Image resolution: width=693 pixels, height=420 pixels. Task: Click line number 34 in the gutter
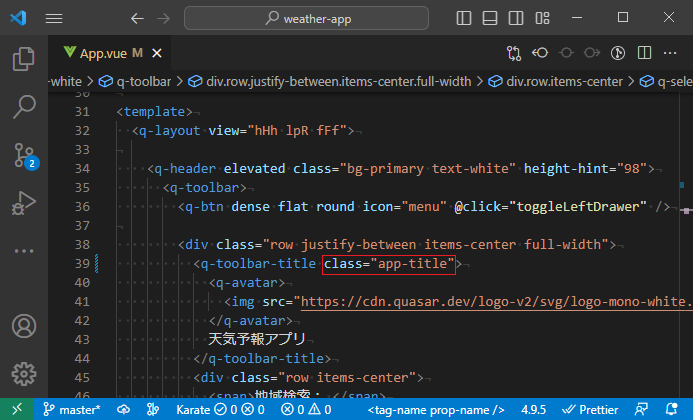(x=82, y=168)
